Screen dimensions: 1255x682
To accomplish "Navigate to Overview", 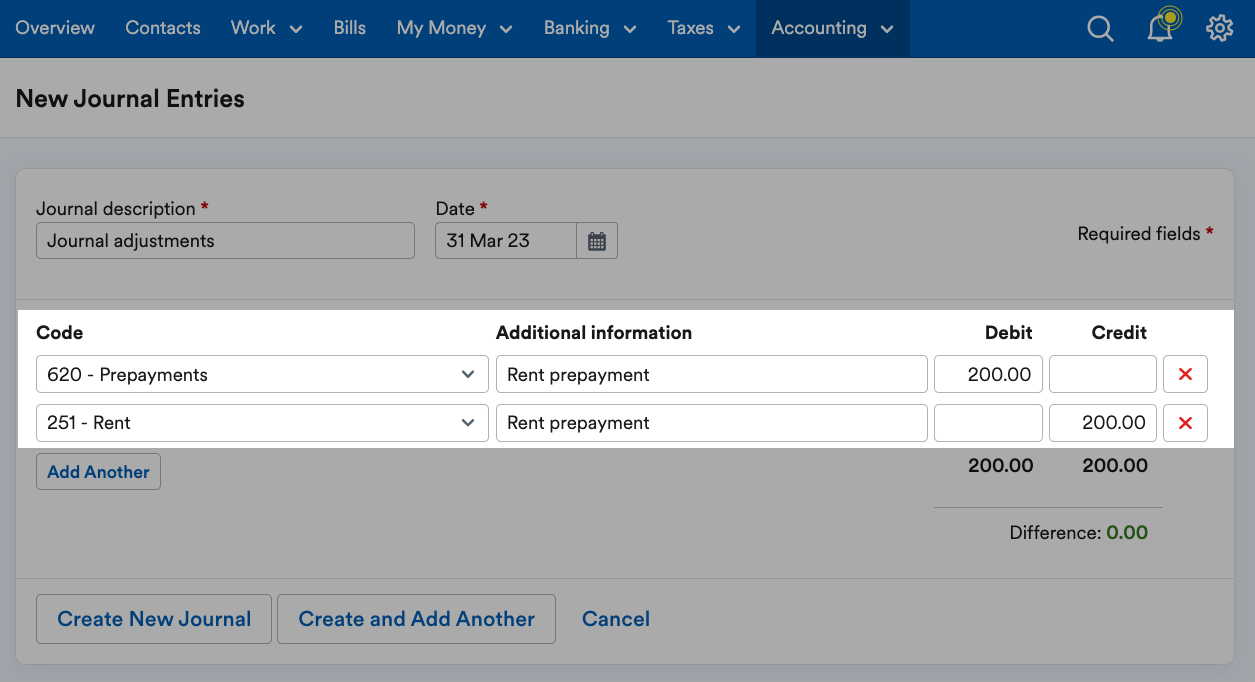I will (x=55, y=28).
